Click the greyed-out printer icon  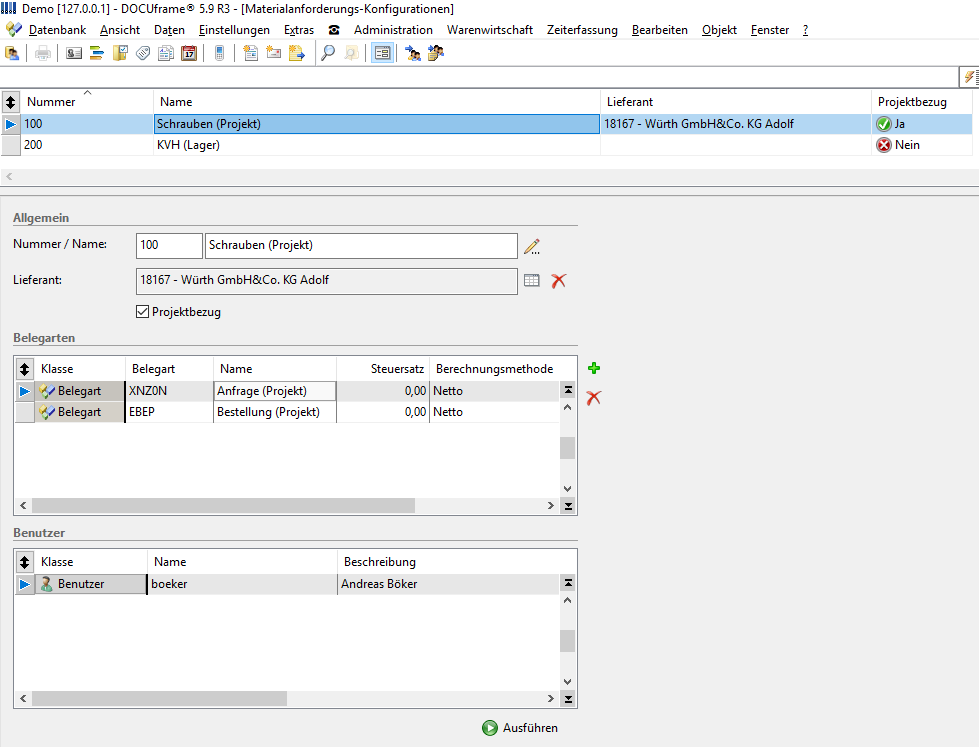42,54
